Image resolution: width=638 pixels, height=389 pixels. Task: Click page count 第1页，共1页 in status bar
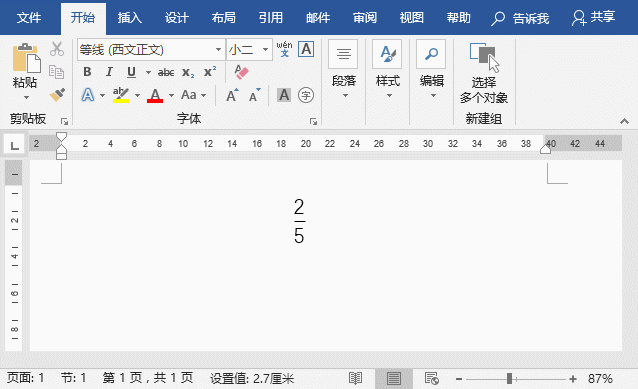pos(148,378)
